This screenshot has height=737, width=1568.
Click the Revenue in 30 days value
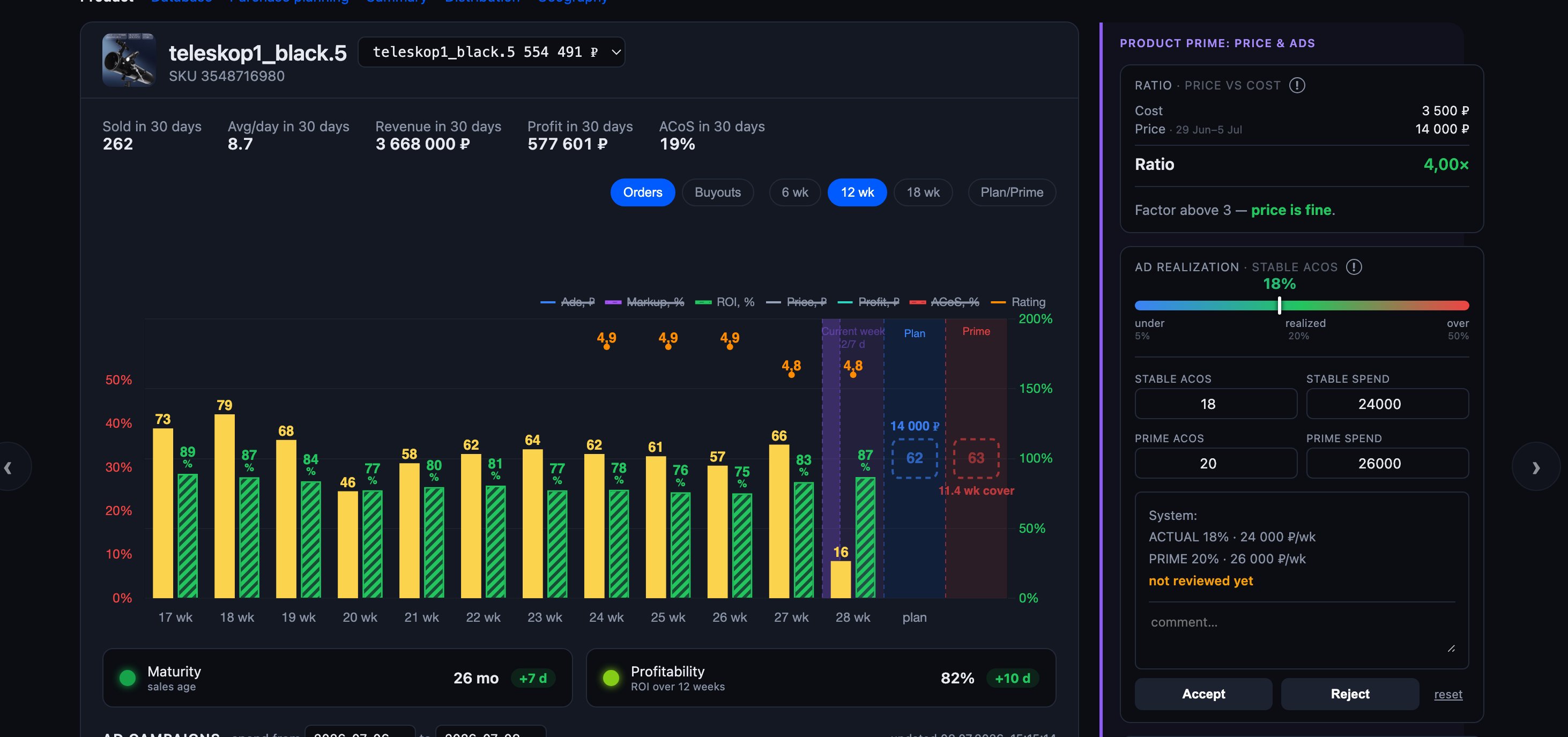[422, 144]
